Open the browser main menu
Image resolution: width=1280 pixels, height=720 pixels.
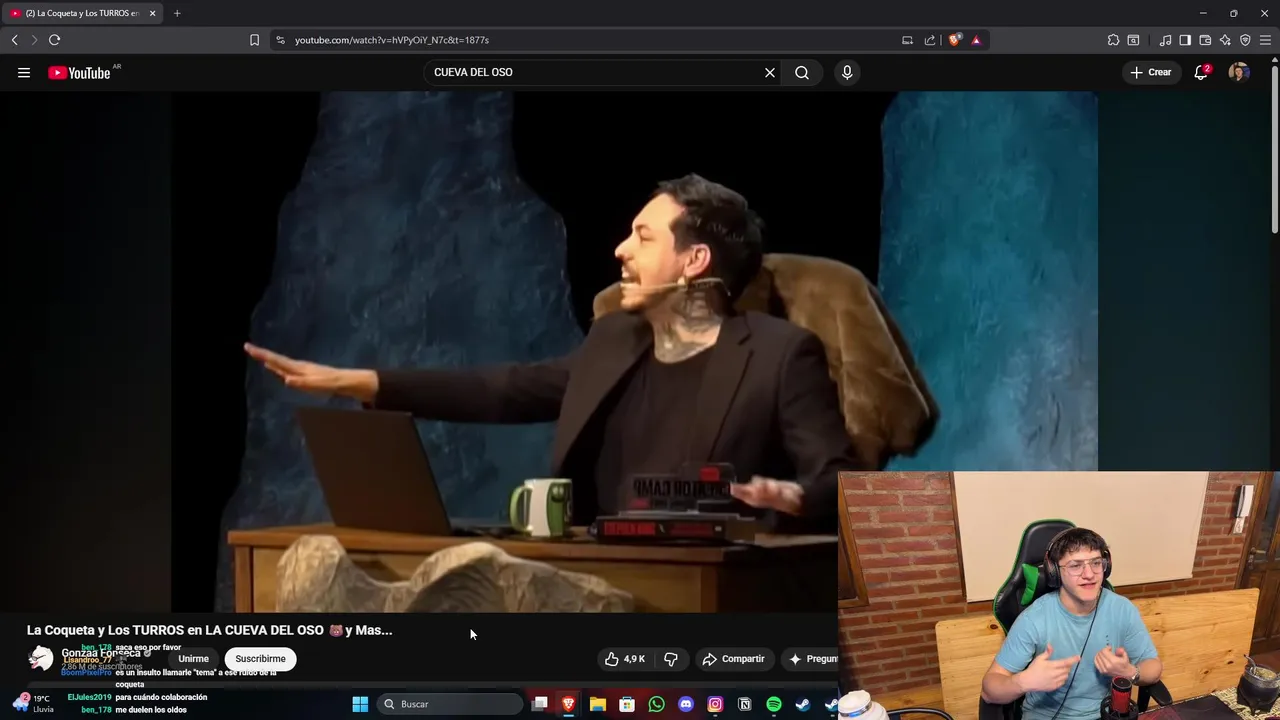pos(1266,40)
